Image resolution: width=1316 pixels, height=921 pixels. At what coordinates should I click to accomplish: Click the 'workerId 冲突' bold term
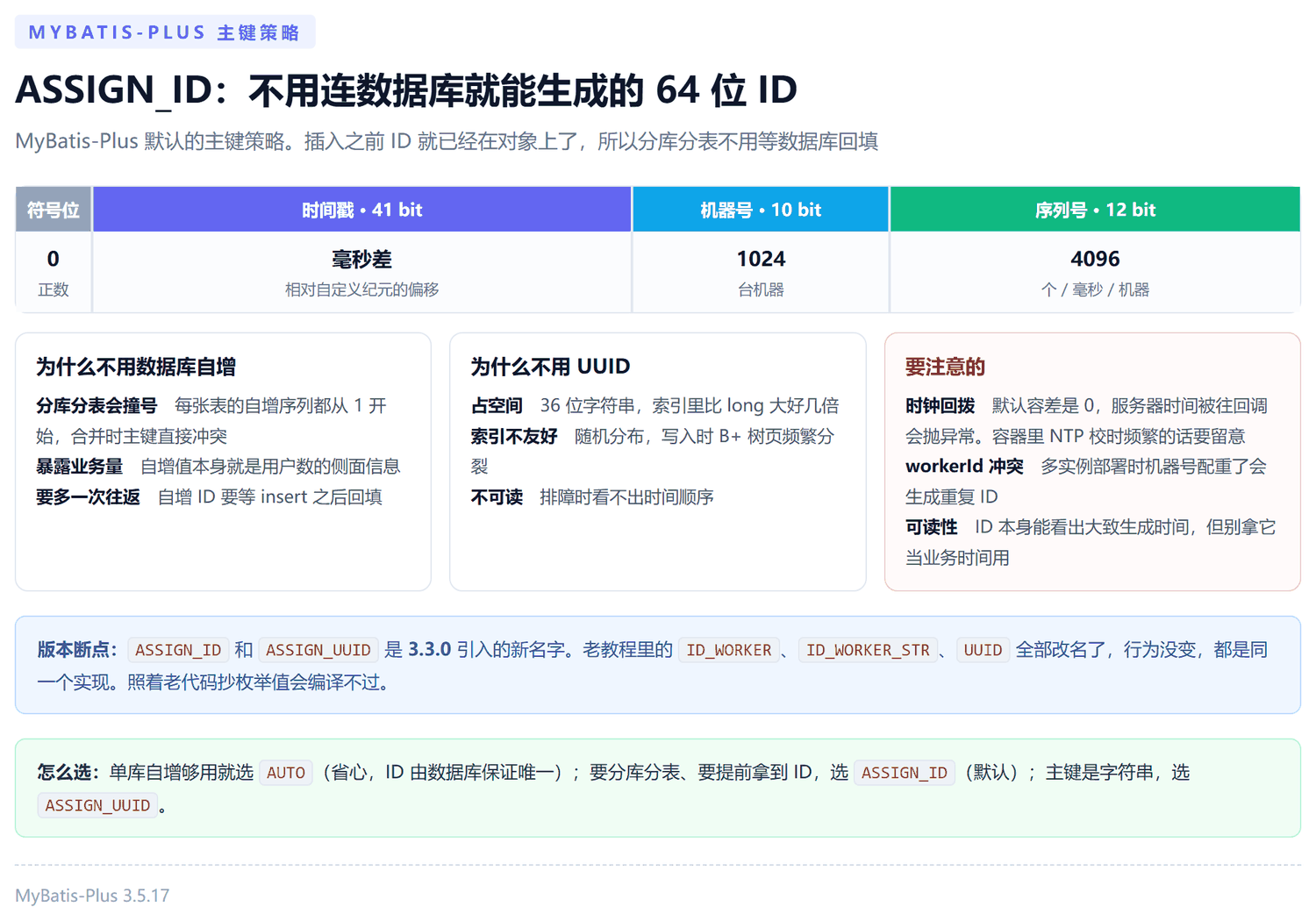point(964,467)
